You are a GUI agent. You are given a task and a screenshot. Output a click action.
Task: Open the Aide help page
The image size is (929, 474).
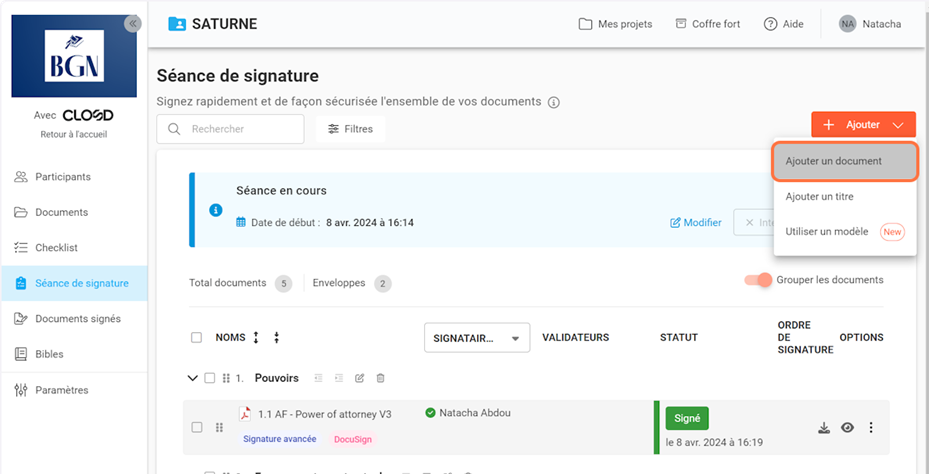(x=783, y=24)
